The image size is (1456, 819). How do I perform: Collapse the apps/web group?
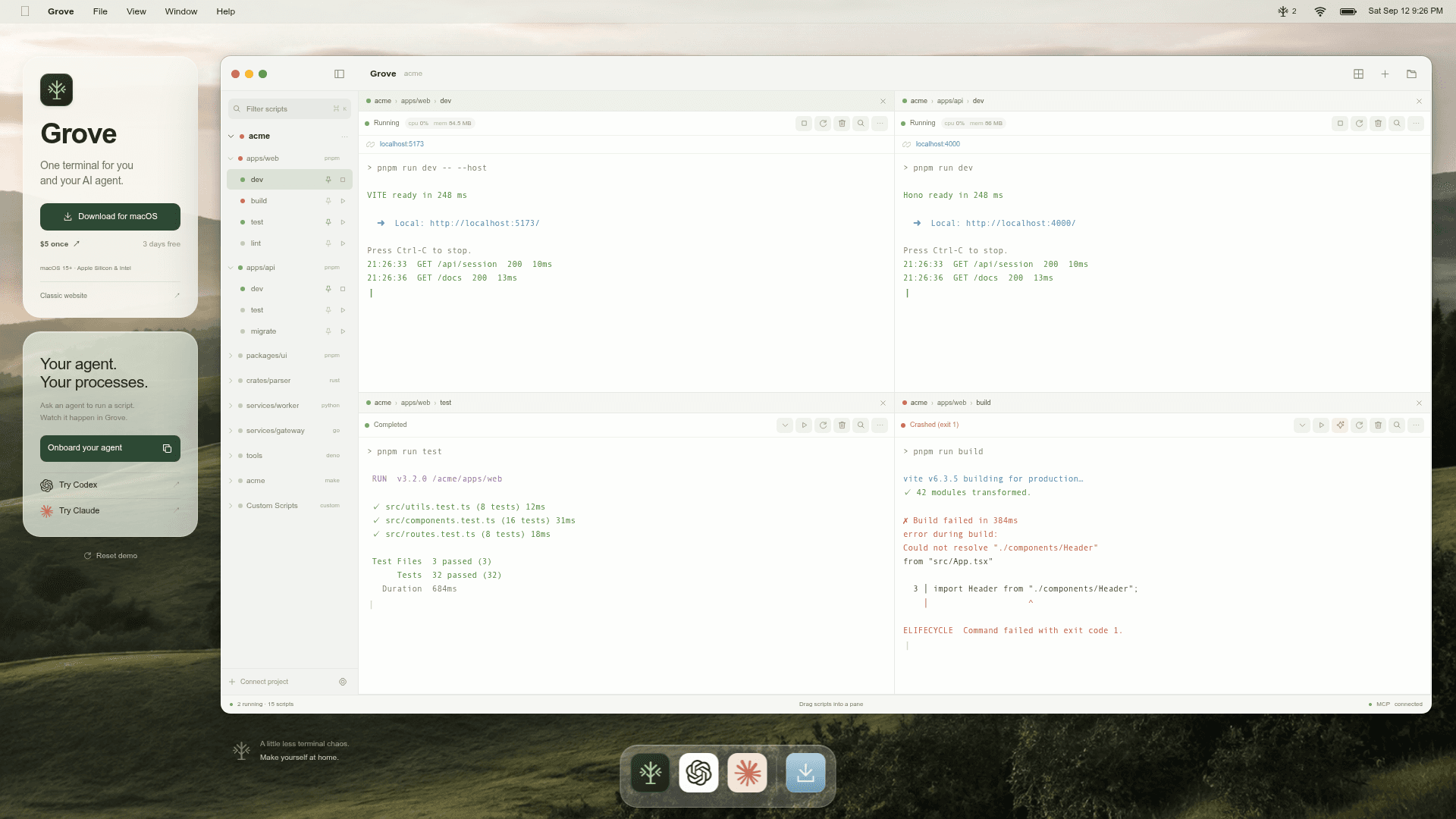coord(231,158)
